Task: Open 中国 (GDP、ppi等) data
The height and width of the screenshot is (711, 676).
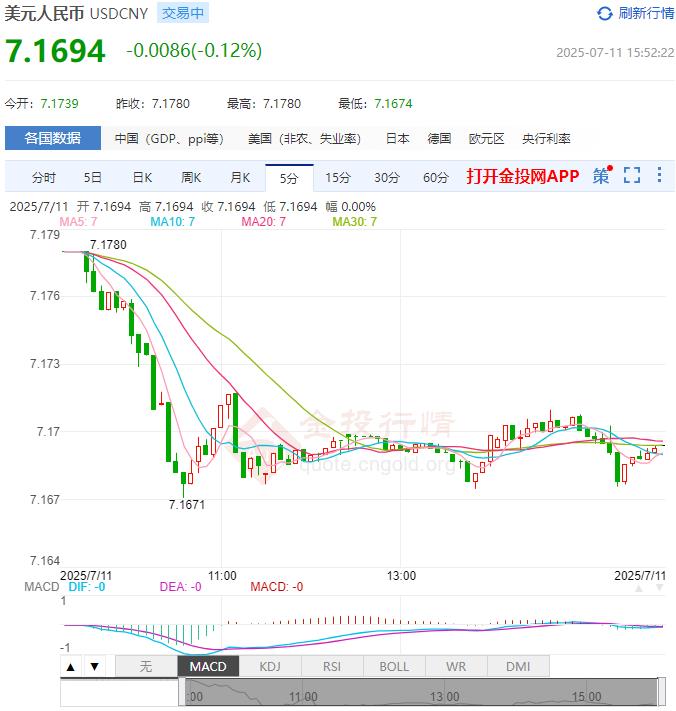Action: 169,138
